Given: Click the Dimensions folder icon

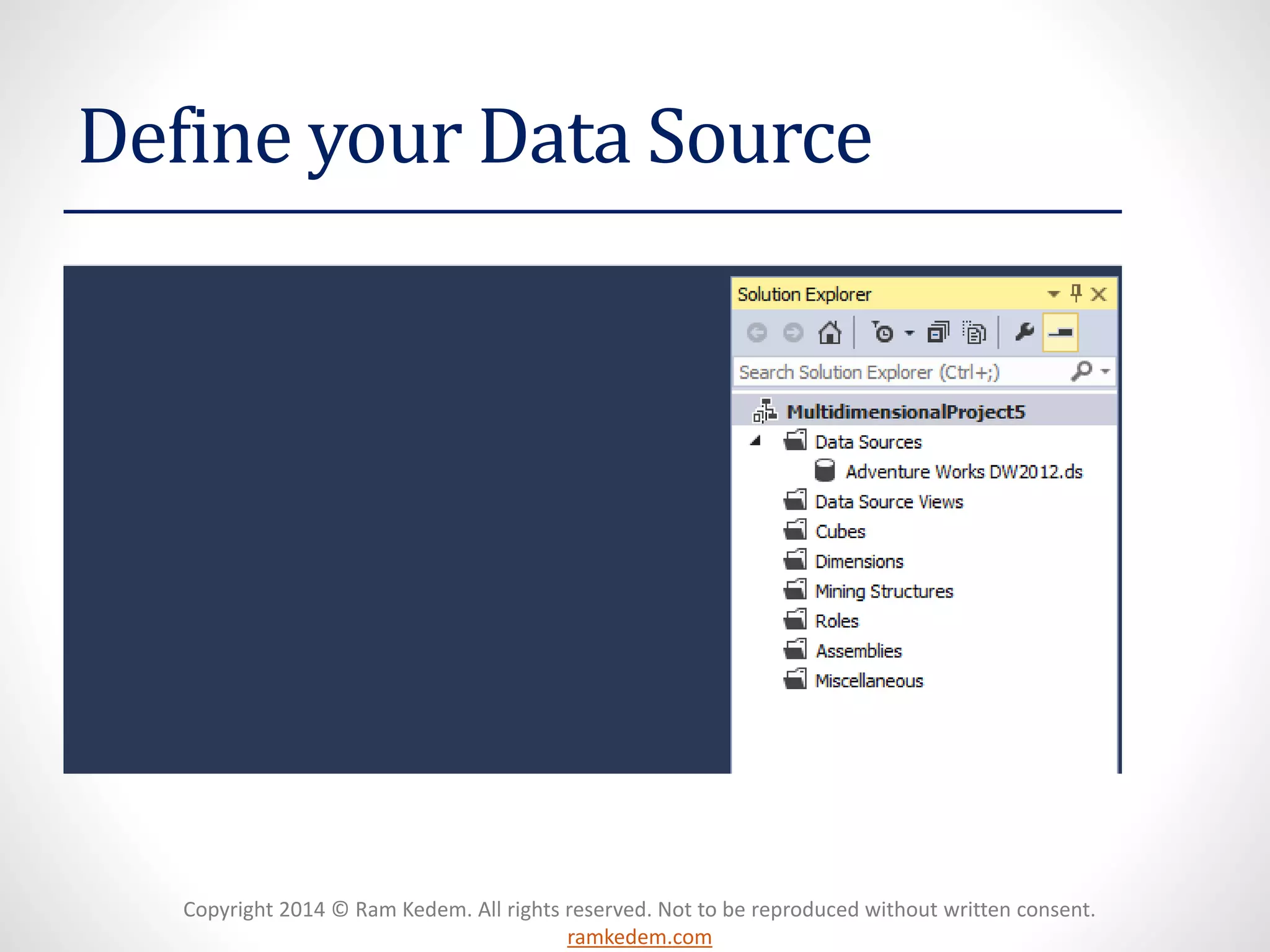Looking at the screenshot, I should [x=796, y=560].
